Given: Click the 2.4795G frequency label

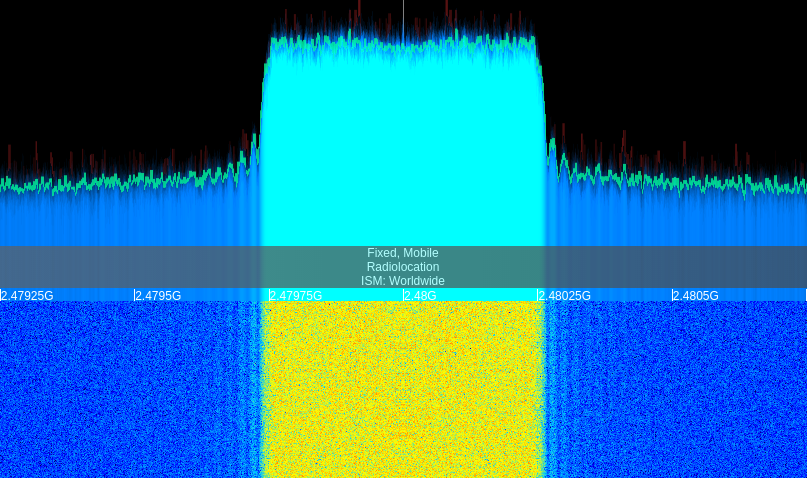Looking at the screenshot, I should tap(158, 295).
